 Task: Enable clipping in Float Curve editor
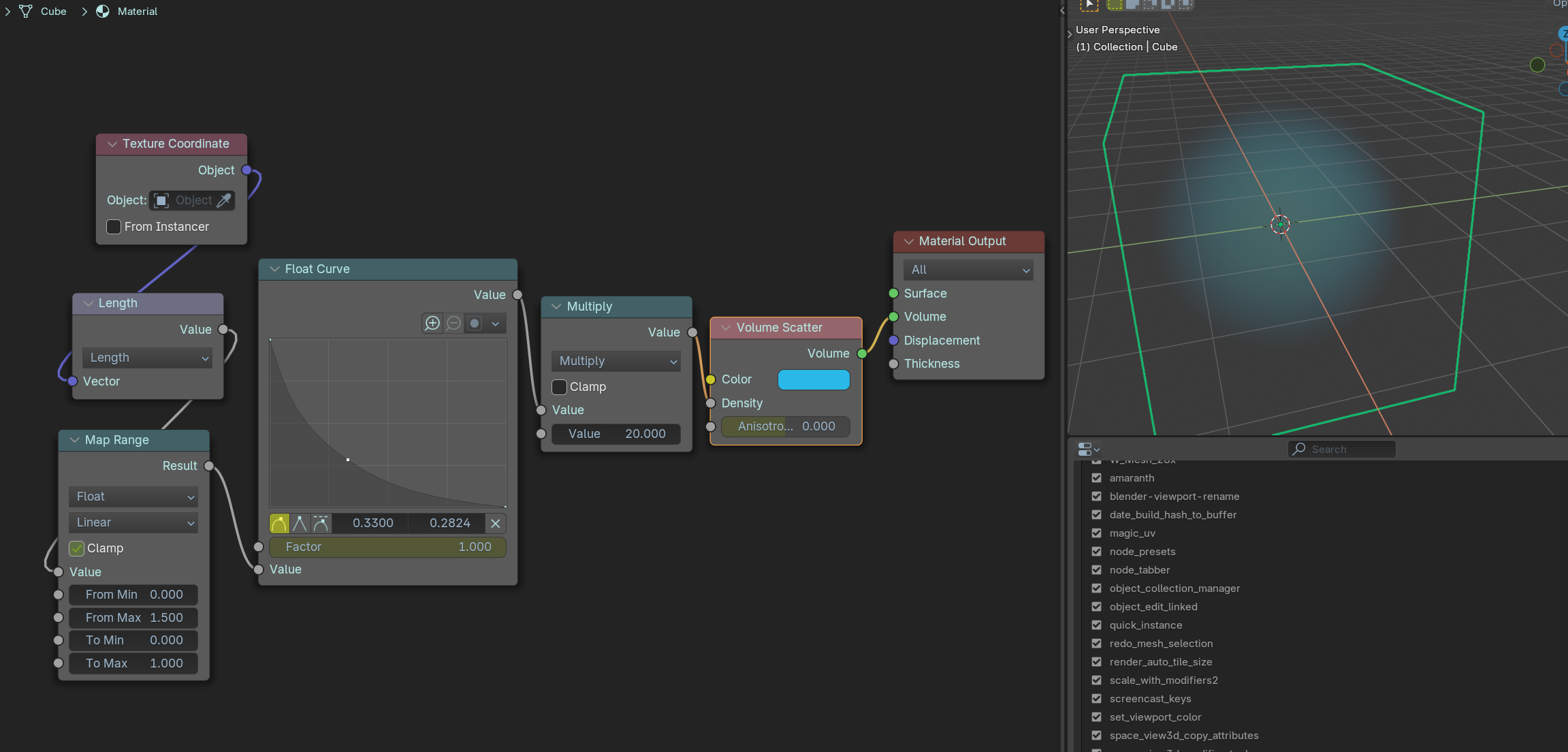[x=475, y=324]
